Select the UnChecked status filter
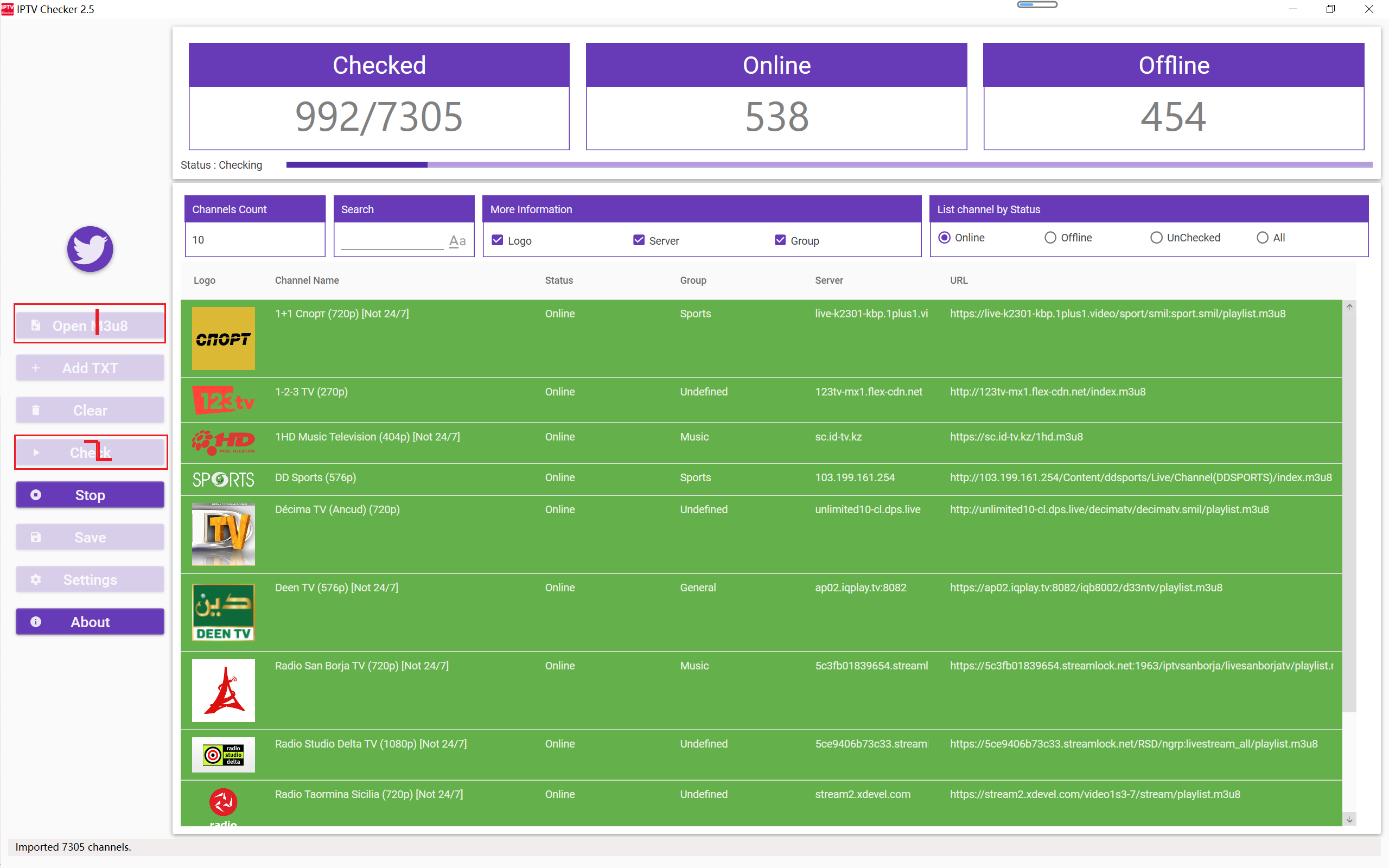1389x868 pixels. pos(1156,238)
